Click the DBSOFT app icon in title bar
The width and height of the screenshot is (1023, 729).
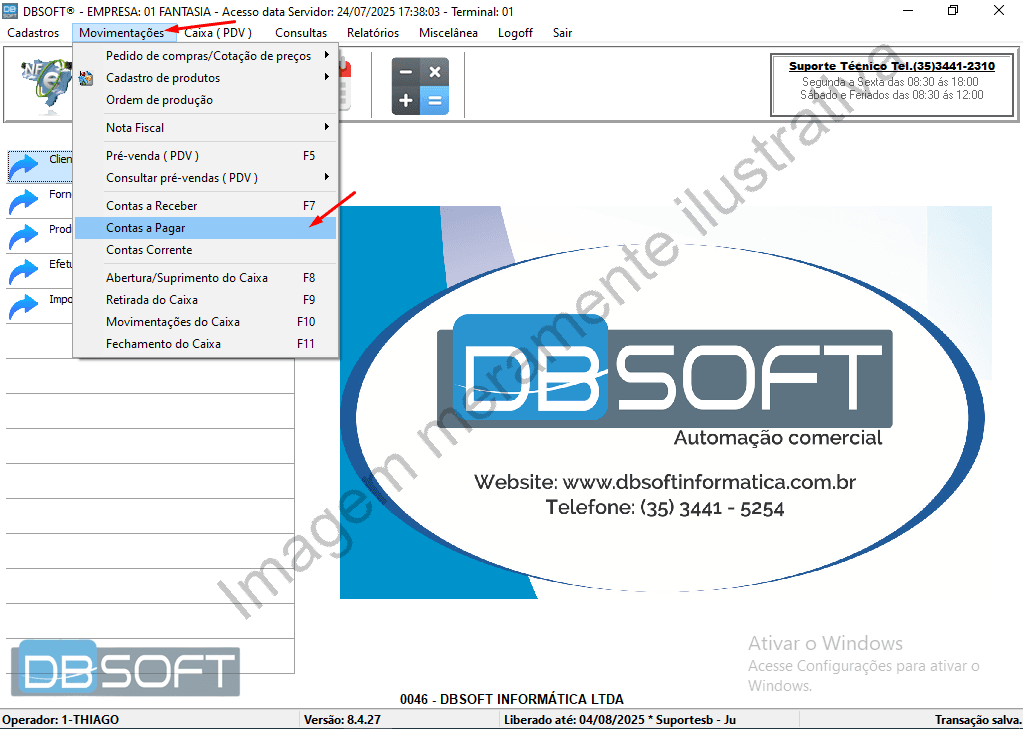tap(10, 10)
